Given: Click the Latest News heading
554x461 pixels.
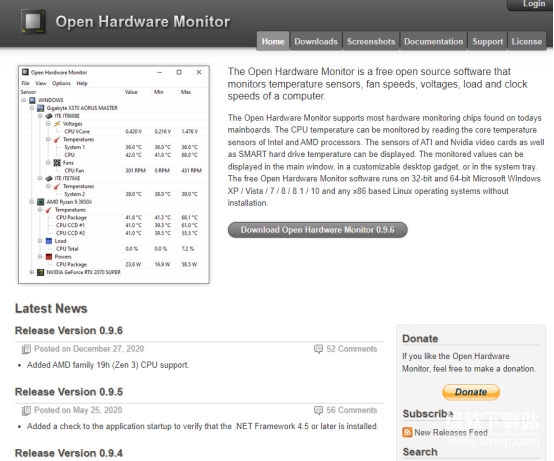Looking at the screenshot, I should point(51,309).
